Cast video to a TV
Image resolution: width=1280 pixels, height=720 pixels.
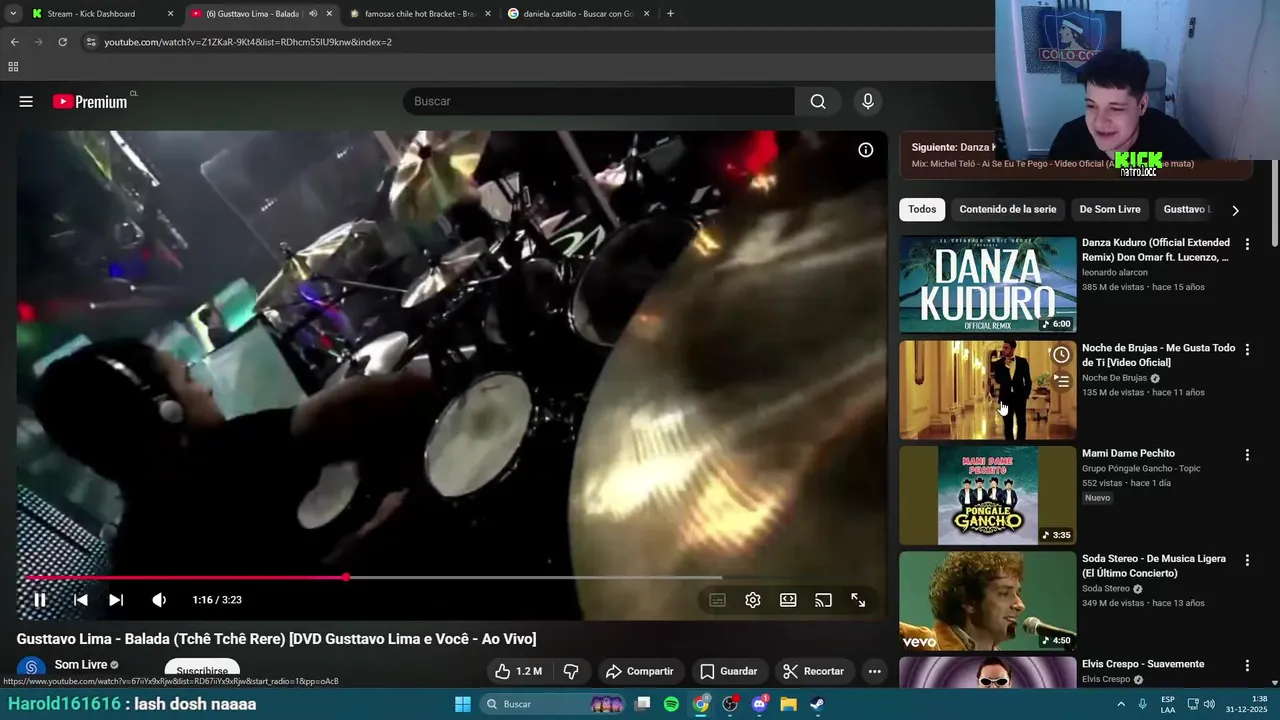click(x=823, y=600)
